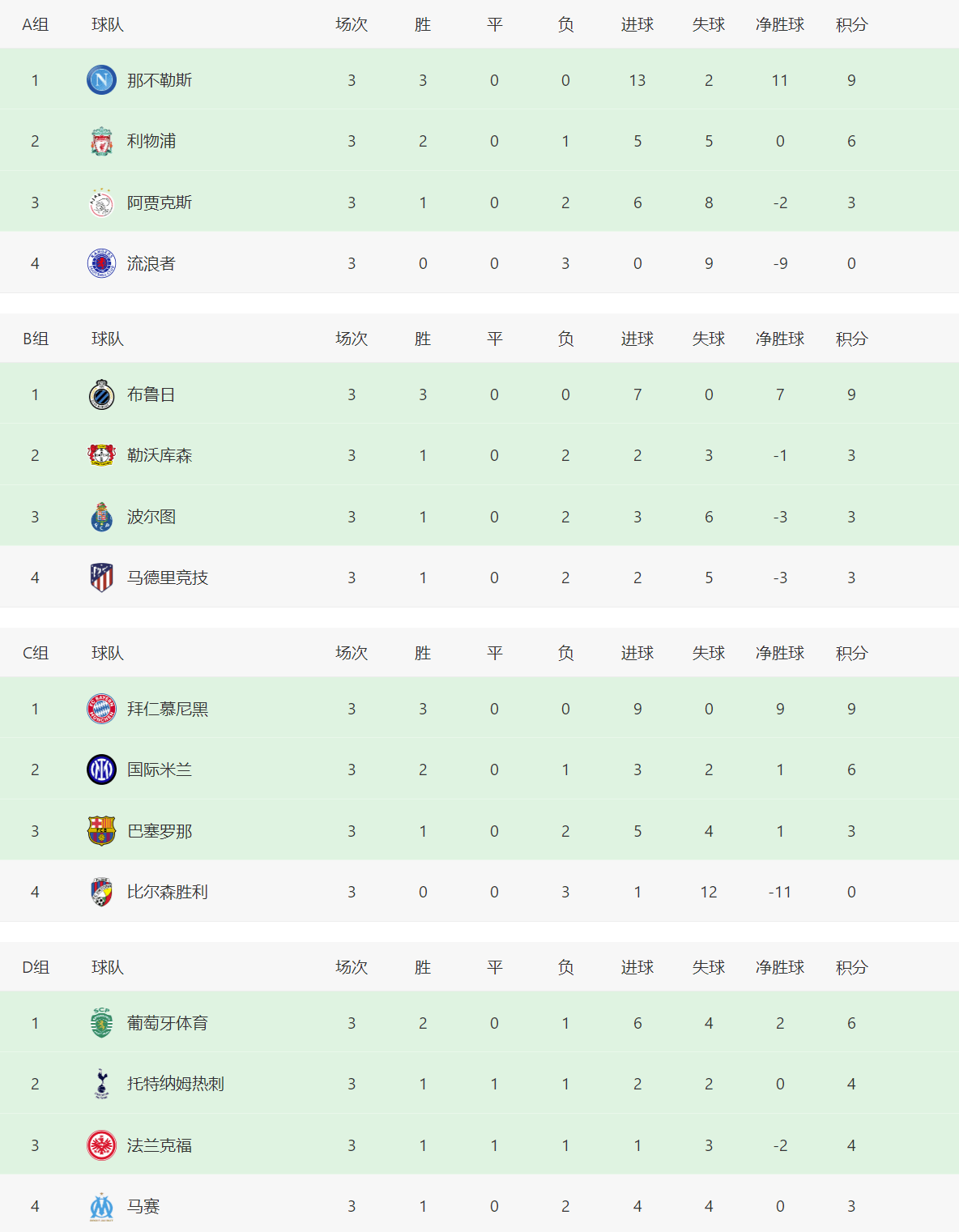959x1232 pixels.
Task: Click the Inter Milan logo
Action: coord(101,769)
